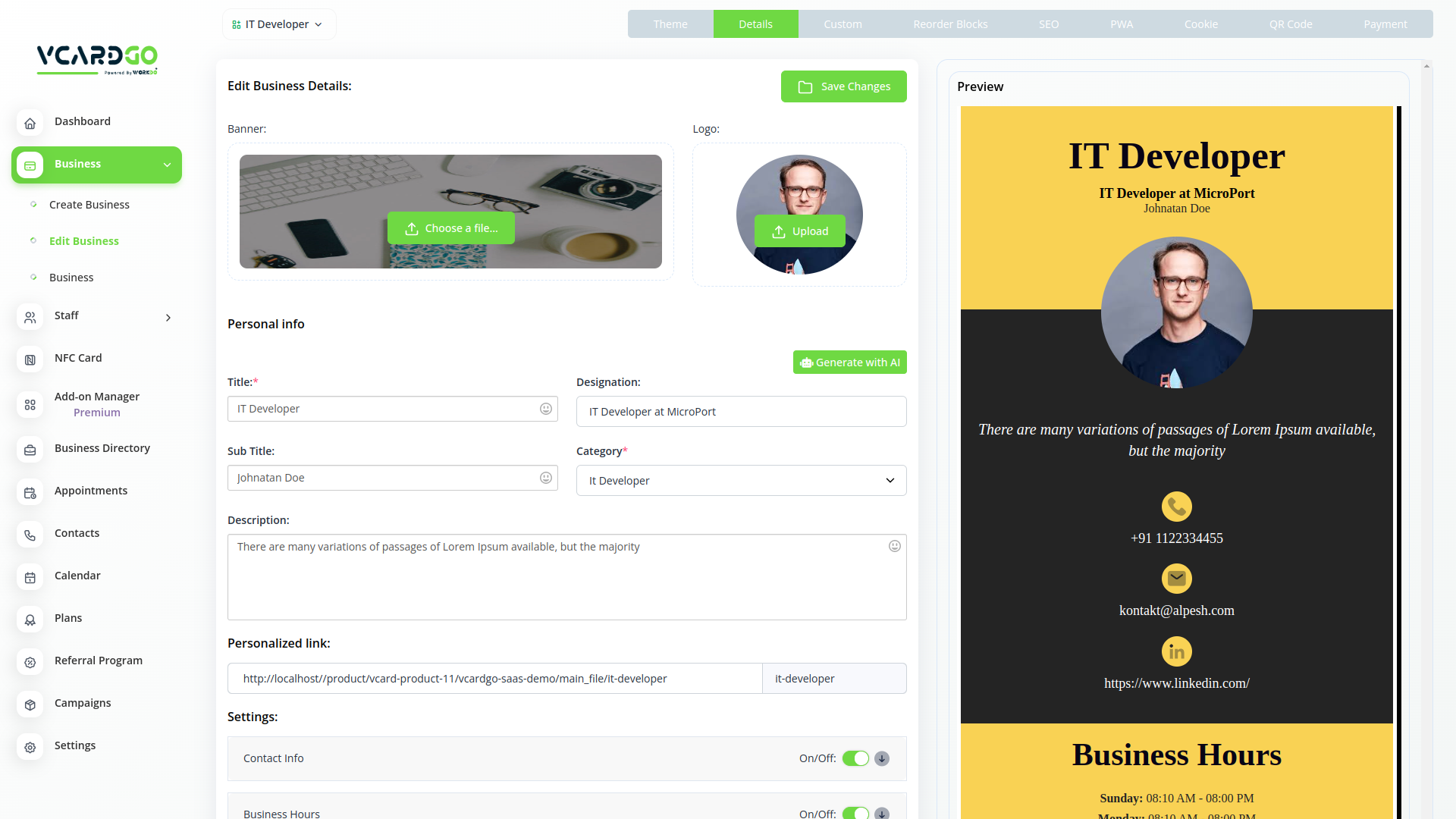1456x819 pixels.
Task: Click the emoji icon in the Title field
Action: 545,409
